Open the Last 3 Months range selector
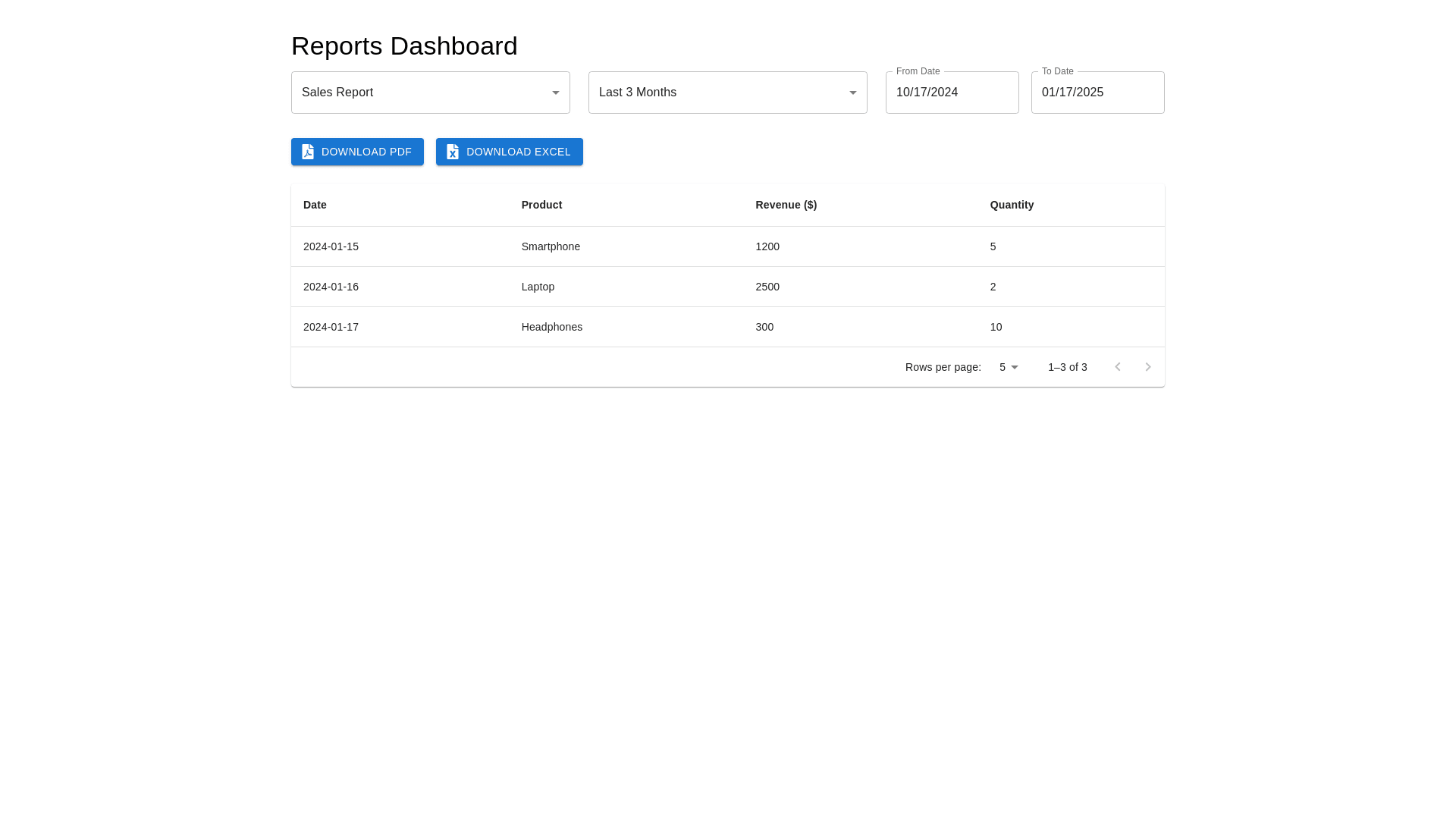Viewport: 1456px width, 819px height. point(718,93)
